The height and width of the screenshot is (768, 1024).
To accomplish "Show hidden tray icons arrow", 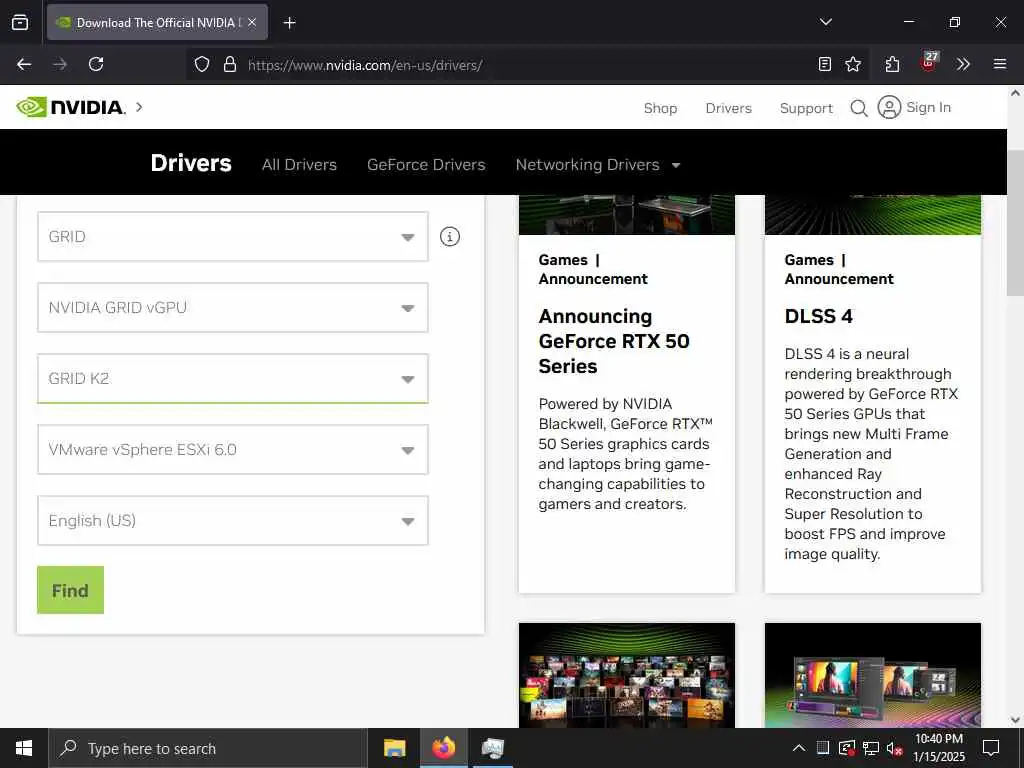I will pyautogui.click(x=799, y=748).
